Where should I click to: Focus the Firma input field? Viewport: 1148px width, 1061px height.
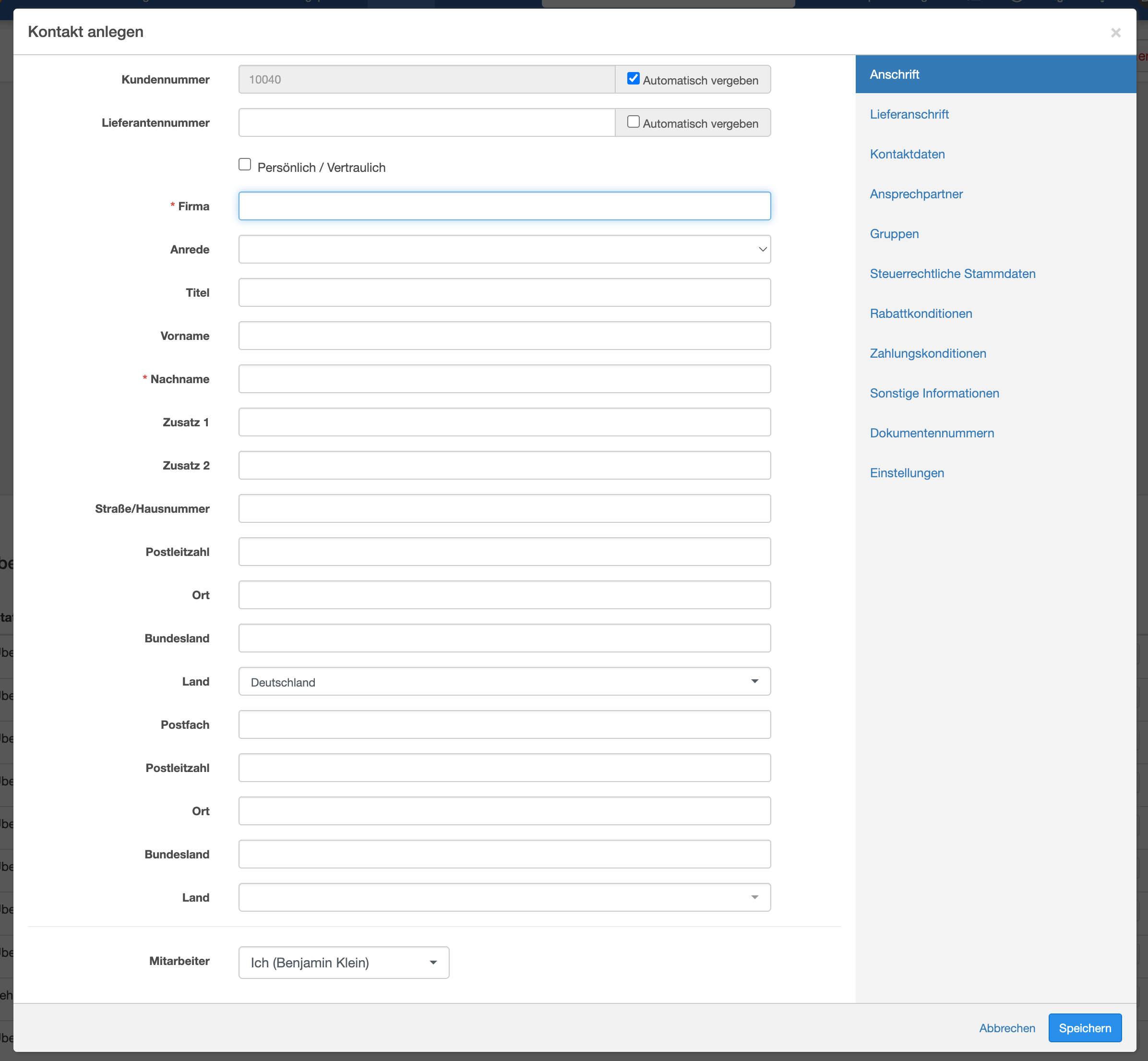(504, 206)
